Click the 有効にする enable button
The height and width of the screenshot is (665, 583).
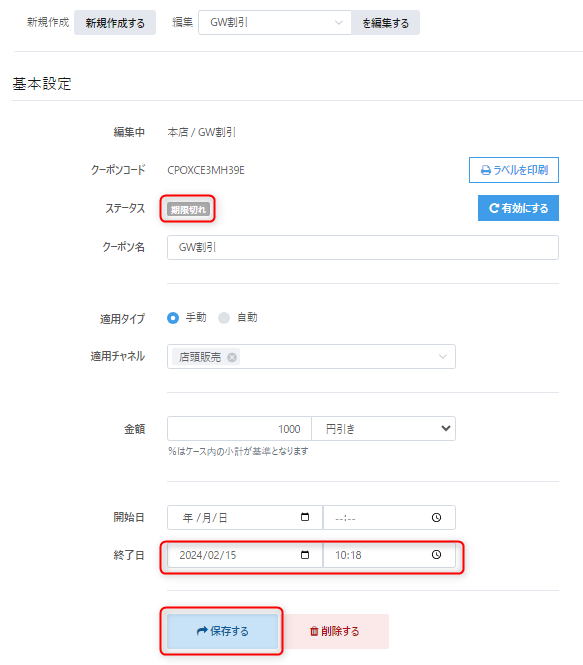point(518,208)
